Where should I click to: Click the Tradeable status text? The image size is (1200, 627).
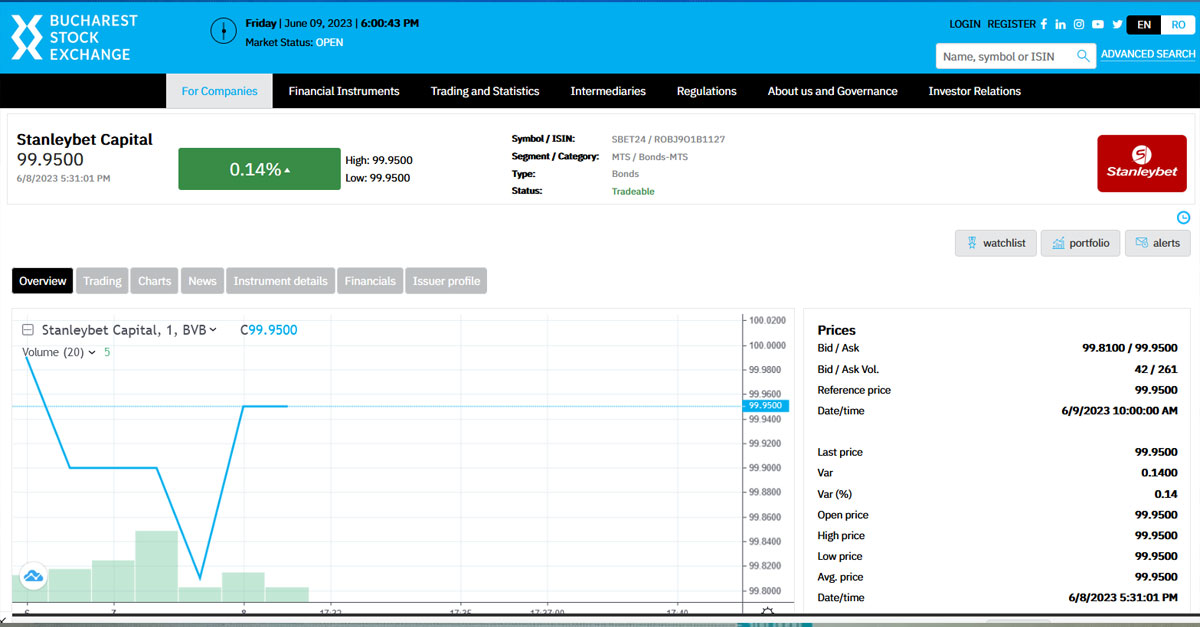pos(633,191)
